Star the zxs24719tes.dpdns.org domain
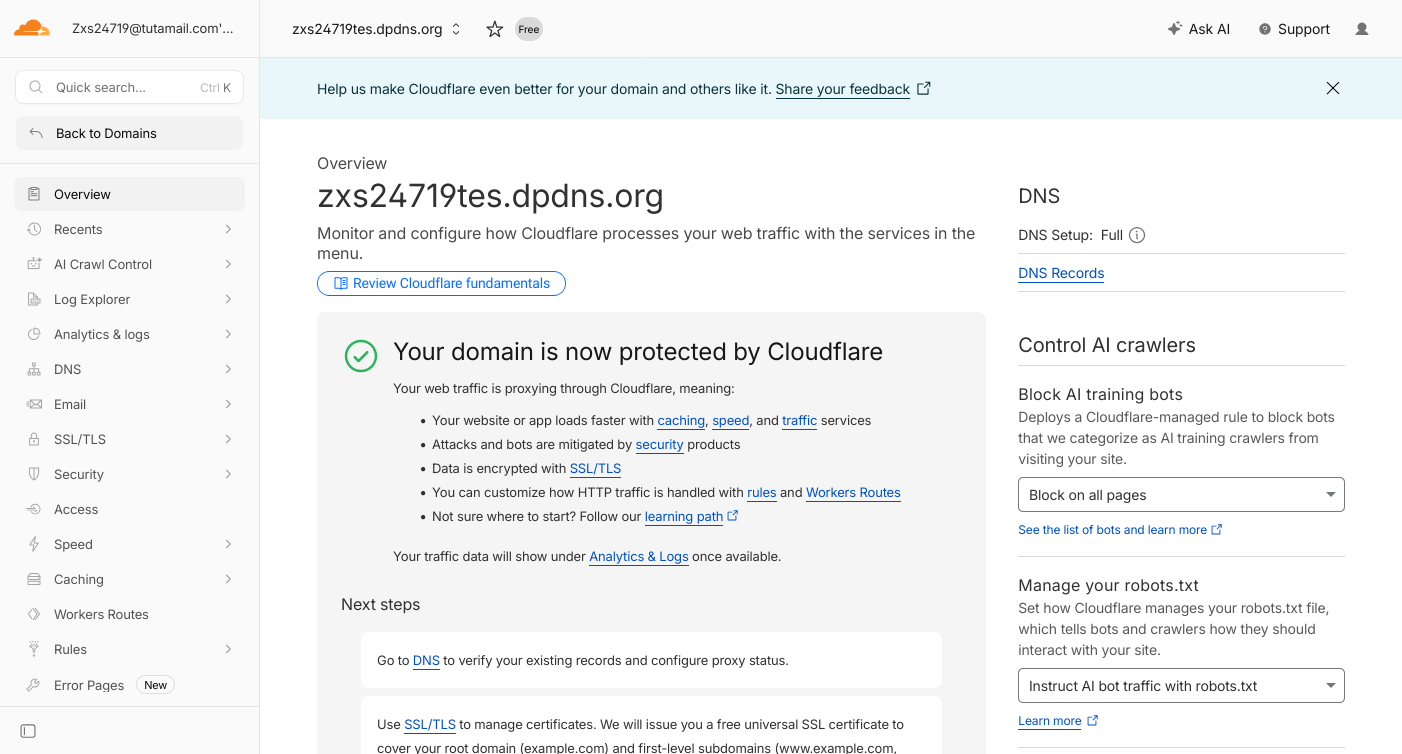This screenshot has height=754, width=1402. click(x=494, y=29)
